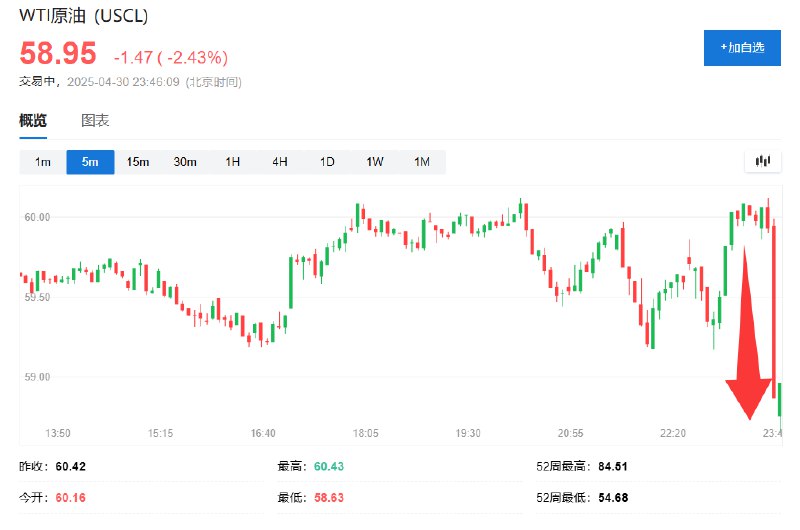Switch to the 概览 tab
Image resolution: width=800 pixels, height=530 pixels.
[33, 121]
